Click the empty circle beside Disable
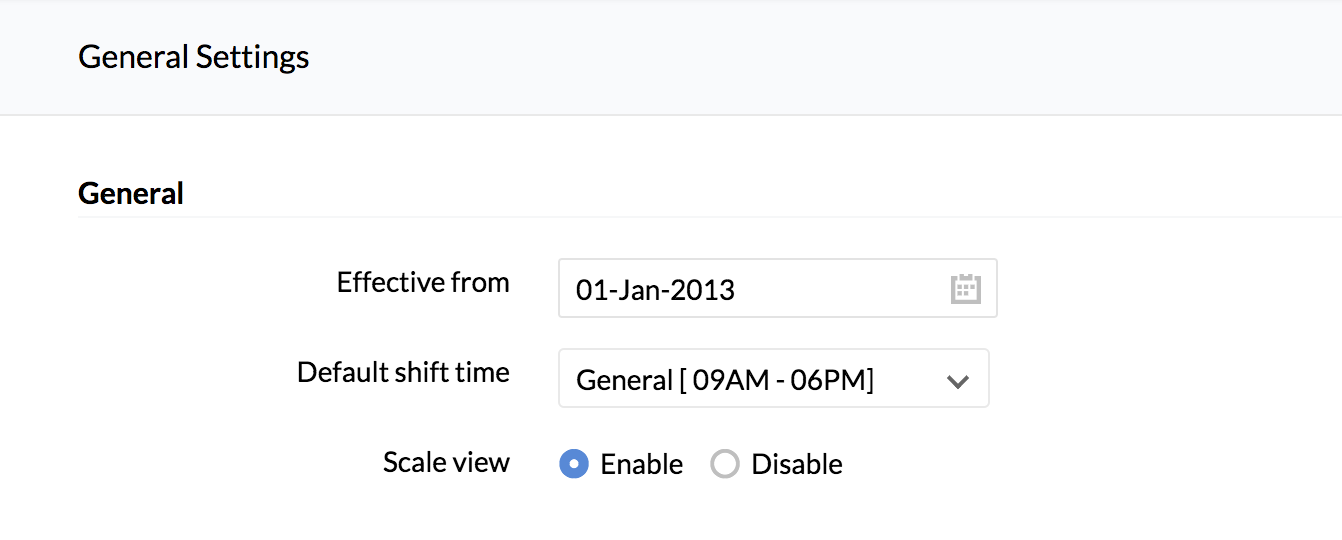This screenshot has width=1342, height=540. (x=724, y=464)
